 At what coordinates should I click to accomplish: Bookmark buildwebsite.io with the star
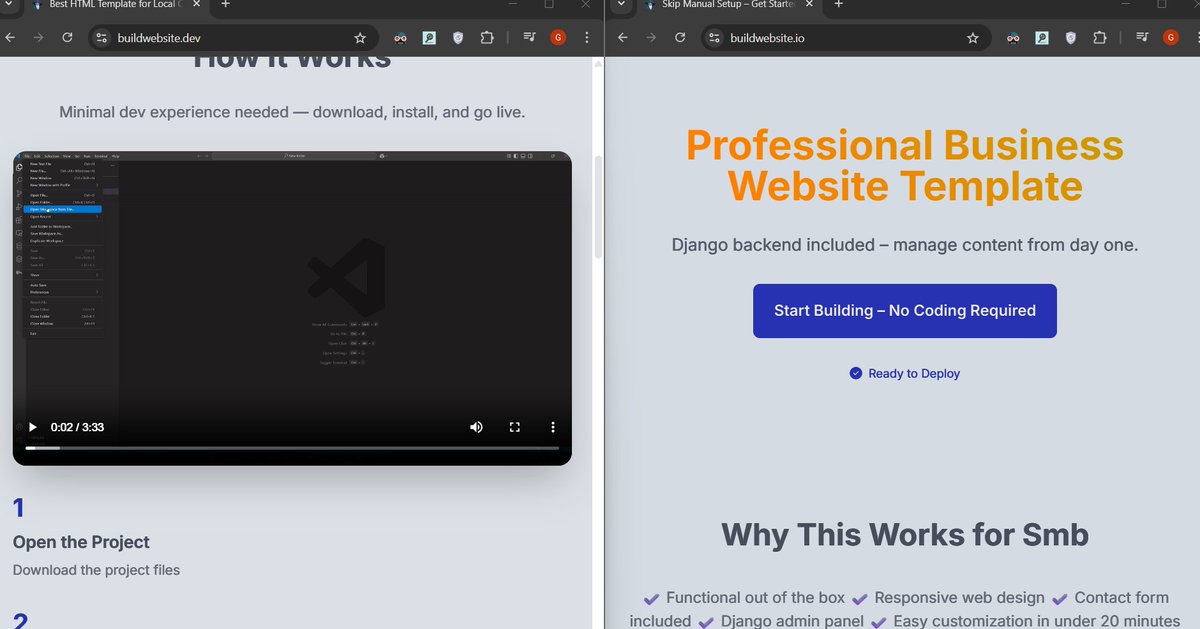coord(972,37)
